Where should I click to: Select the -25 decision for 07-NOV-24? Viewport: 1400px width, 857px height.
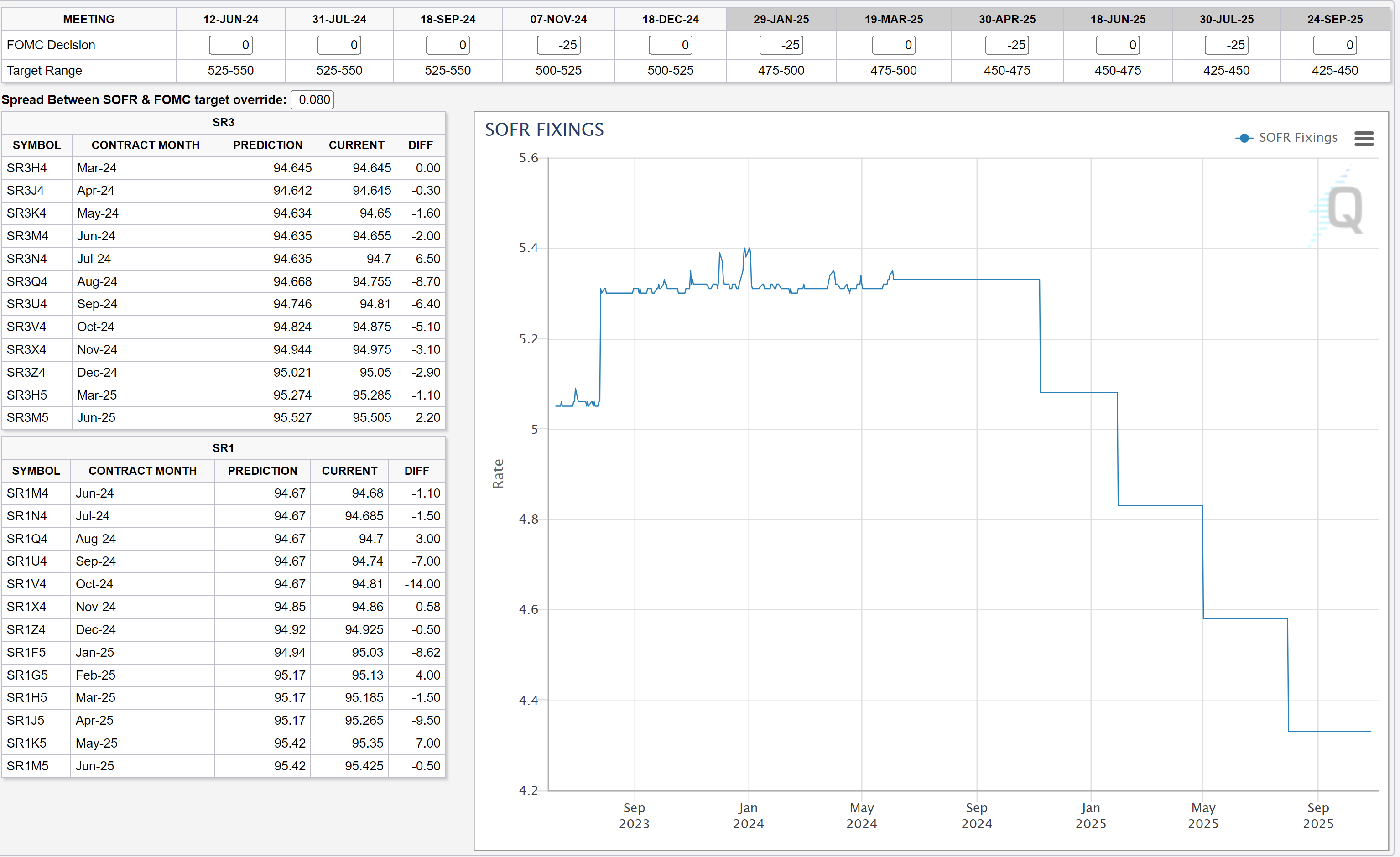(x=558, y=45)
